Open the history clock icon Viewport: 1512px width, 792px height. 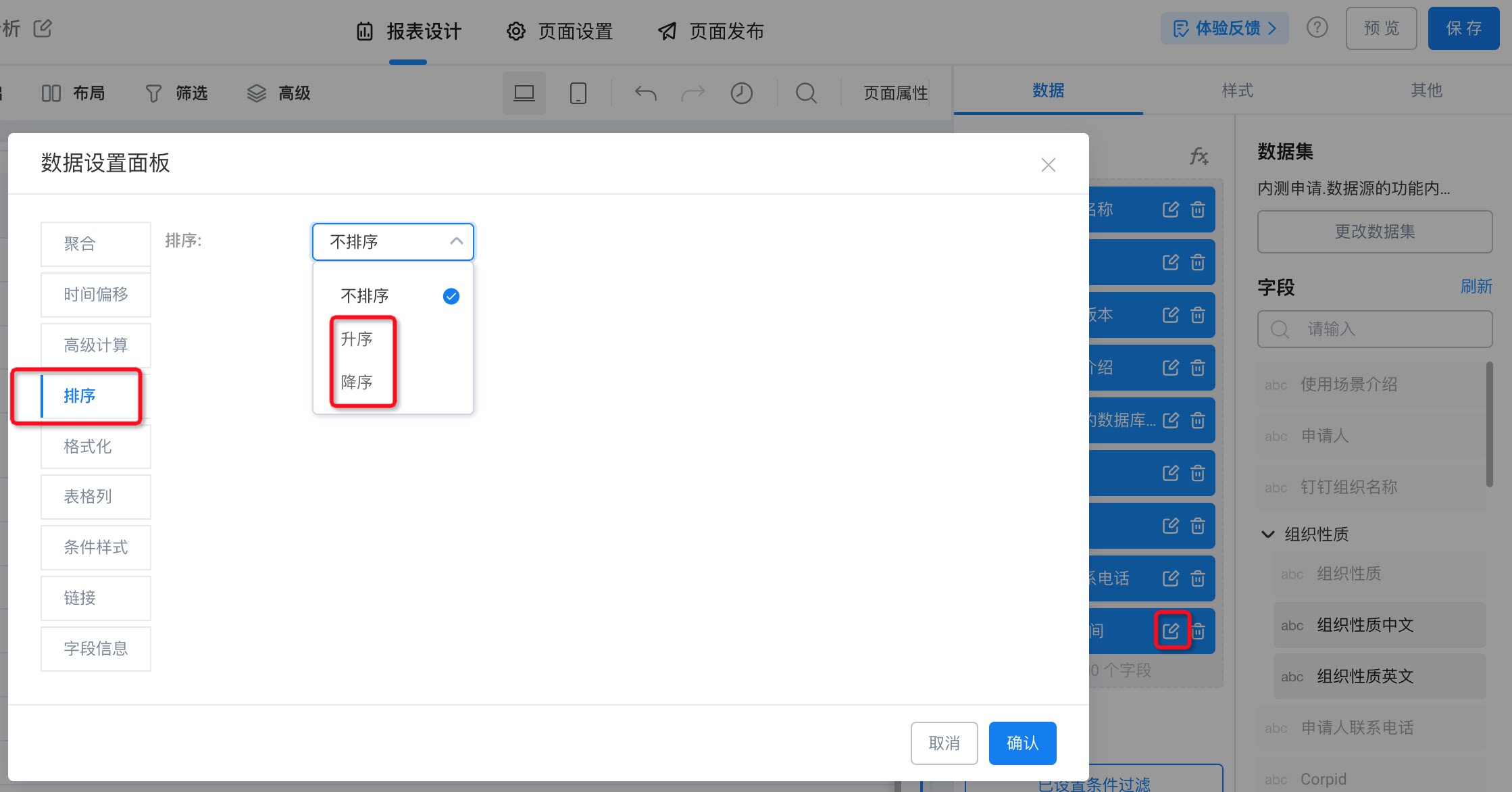[x=742, y=93]
